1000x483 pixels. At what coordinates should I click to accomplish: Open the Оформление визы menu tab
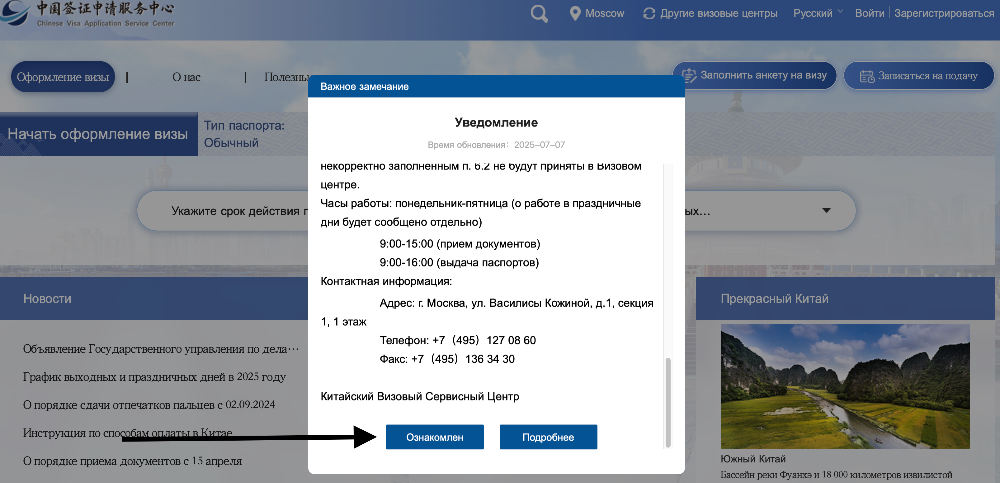[x=62, y=77]
